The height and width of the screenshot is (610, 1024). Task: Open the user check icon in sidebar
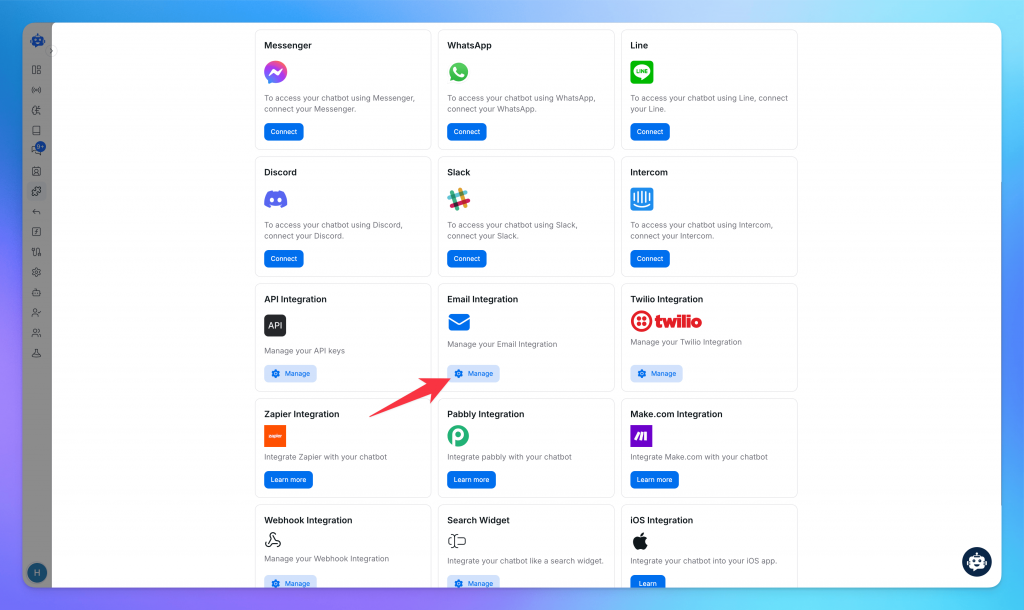pos(37,313)
